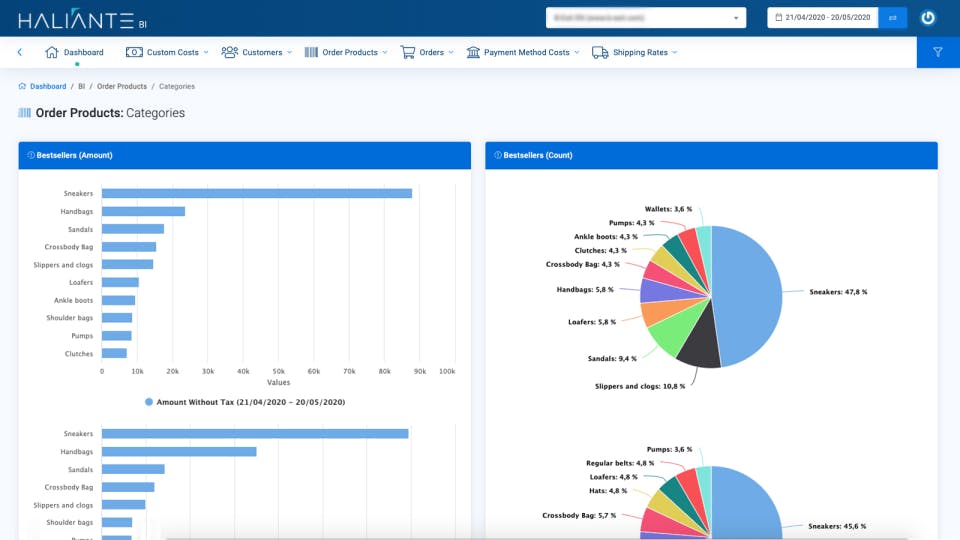This screenshot has height=540, width=960.
Task: Open the Customers menu item
Action: tap(257, 53)
